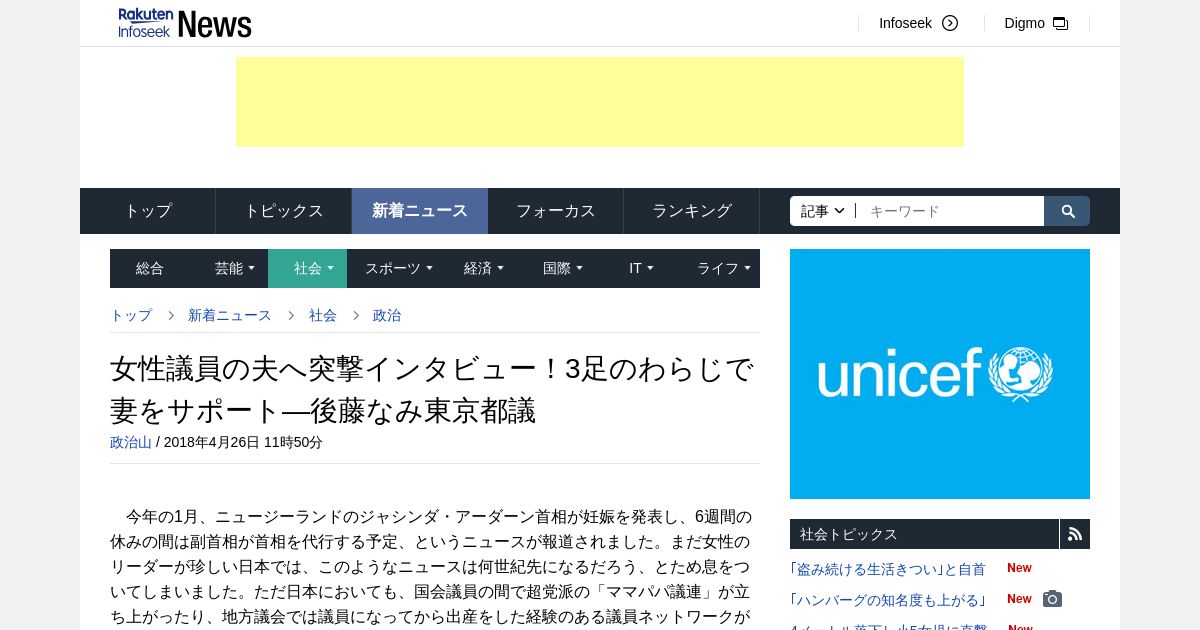
Task: Click the 政治 breadcrumb link
Action: coord(387,315)
